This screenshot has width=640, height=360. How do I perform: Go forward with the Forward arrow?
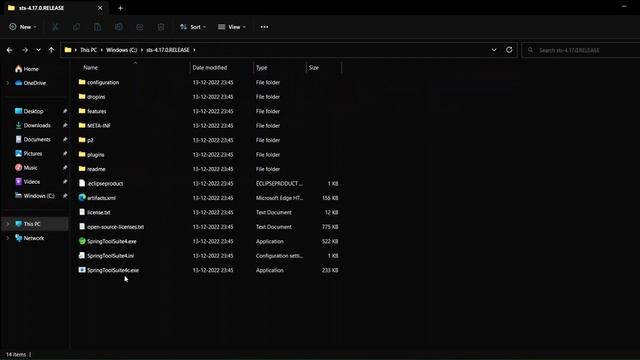click(x=24, y=50)
